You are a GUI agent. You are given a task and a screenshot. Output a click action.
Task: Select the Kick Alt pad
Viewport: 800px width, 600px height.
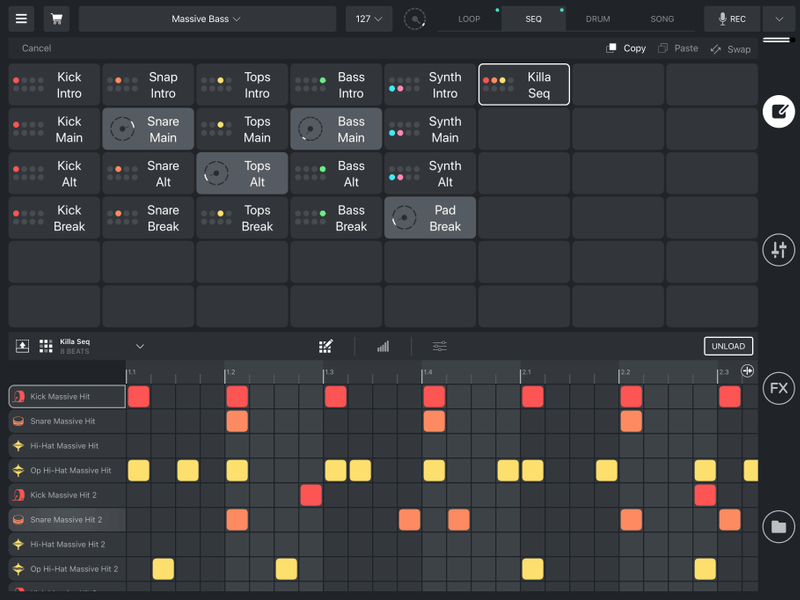point(54,173)
